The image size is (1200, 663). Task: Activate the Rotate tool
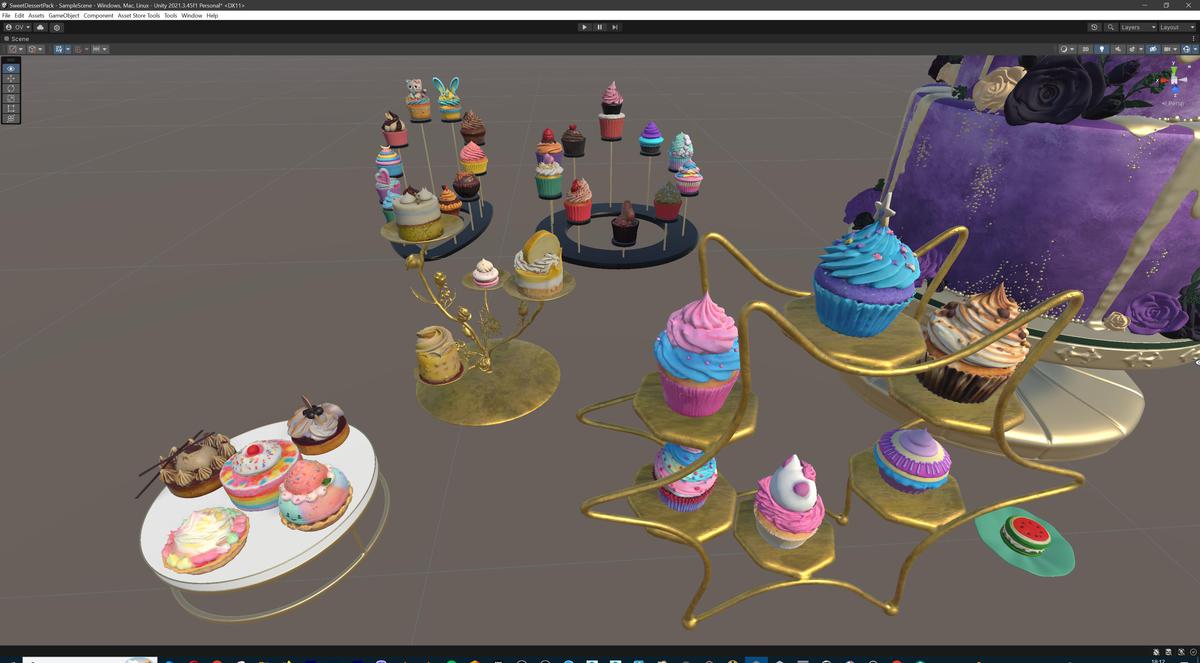pos(9,89)
